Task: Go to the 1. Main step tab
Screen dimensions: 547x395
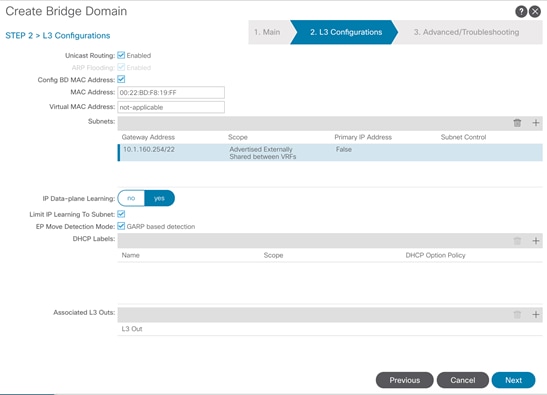Action: [267, 32]
